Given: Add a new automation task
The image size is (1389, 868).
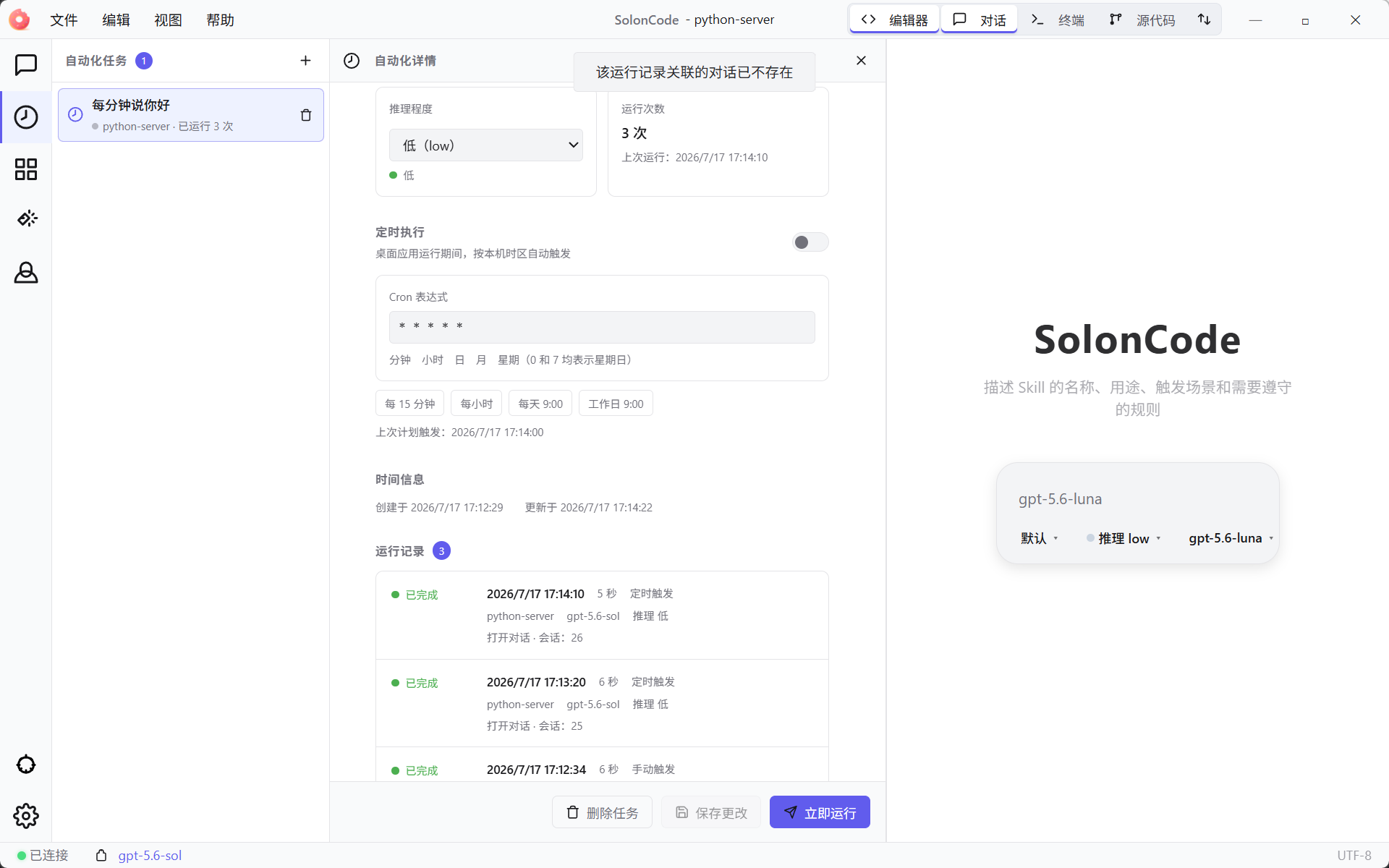Looking at the screenshot, I should tap(305, 61).
